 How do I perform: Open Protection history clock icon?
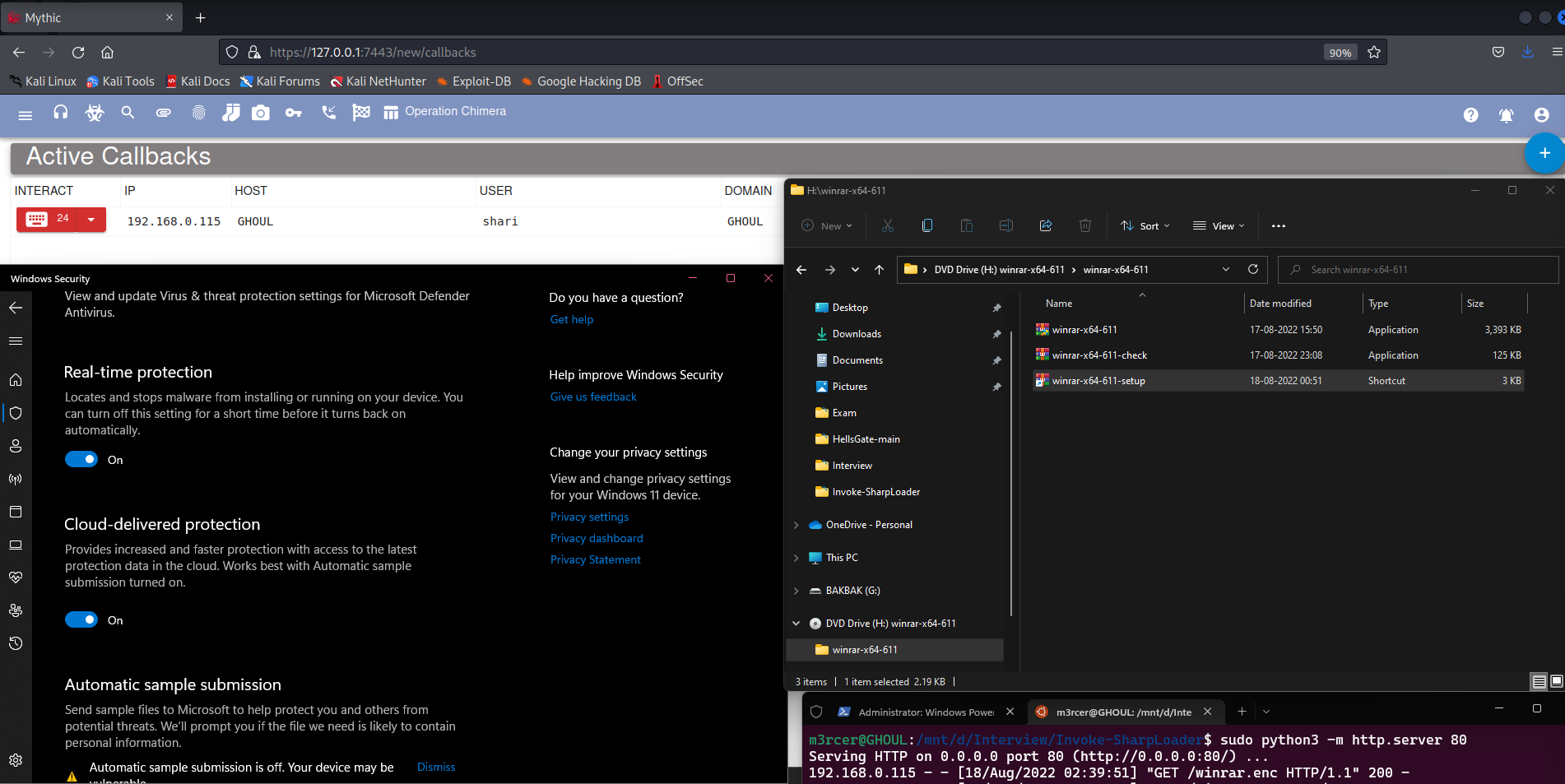click(x=16, y=643)
